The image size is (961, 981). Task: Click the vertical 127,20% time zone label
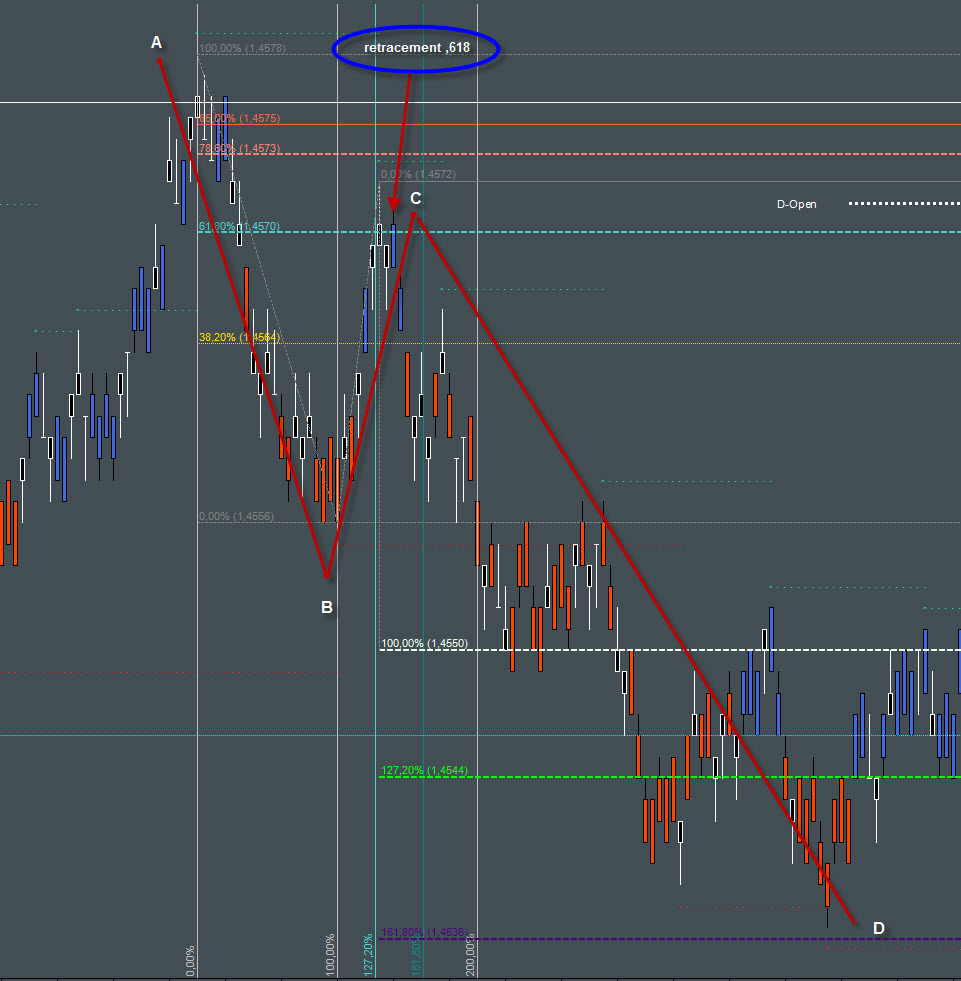[368, 955]
